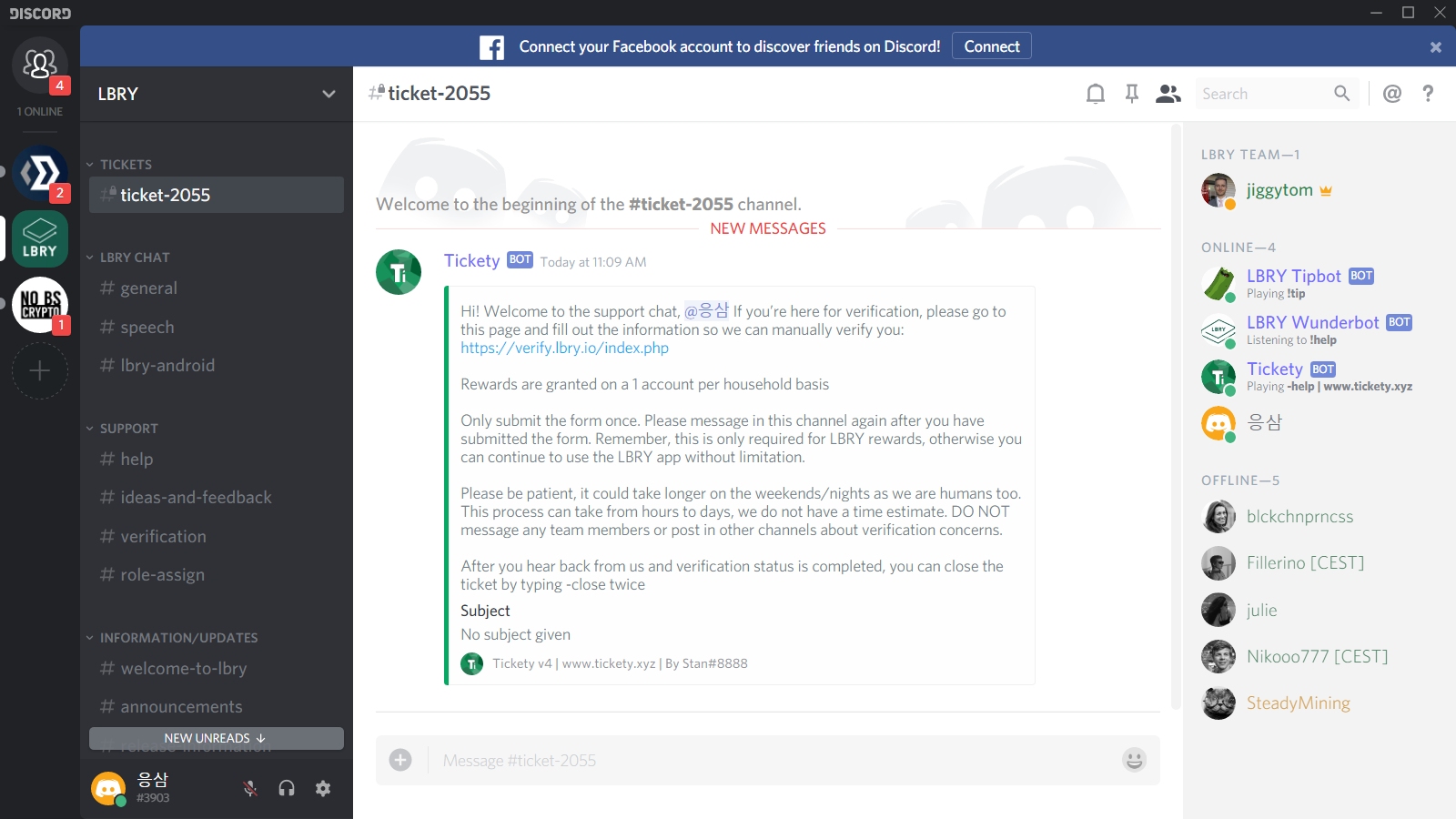Toggle microphone mute
Image resolution: width=1456 pixels, height=819 pixels.
pyautogui.click(x=250, y=788)
